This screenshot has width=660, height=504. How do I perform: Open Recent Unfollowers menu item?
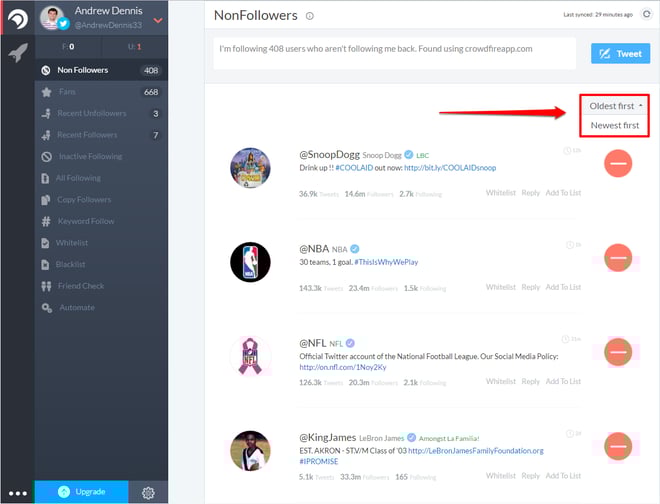click(x=101, y=113)
